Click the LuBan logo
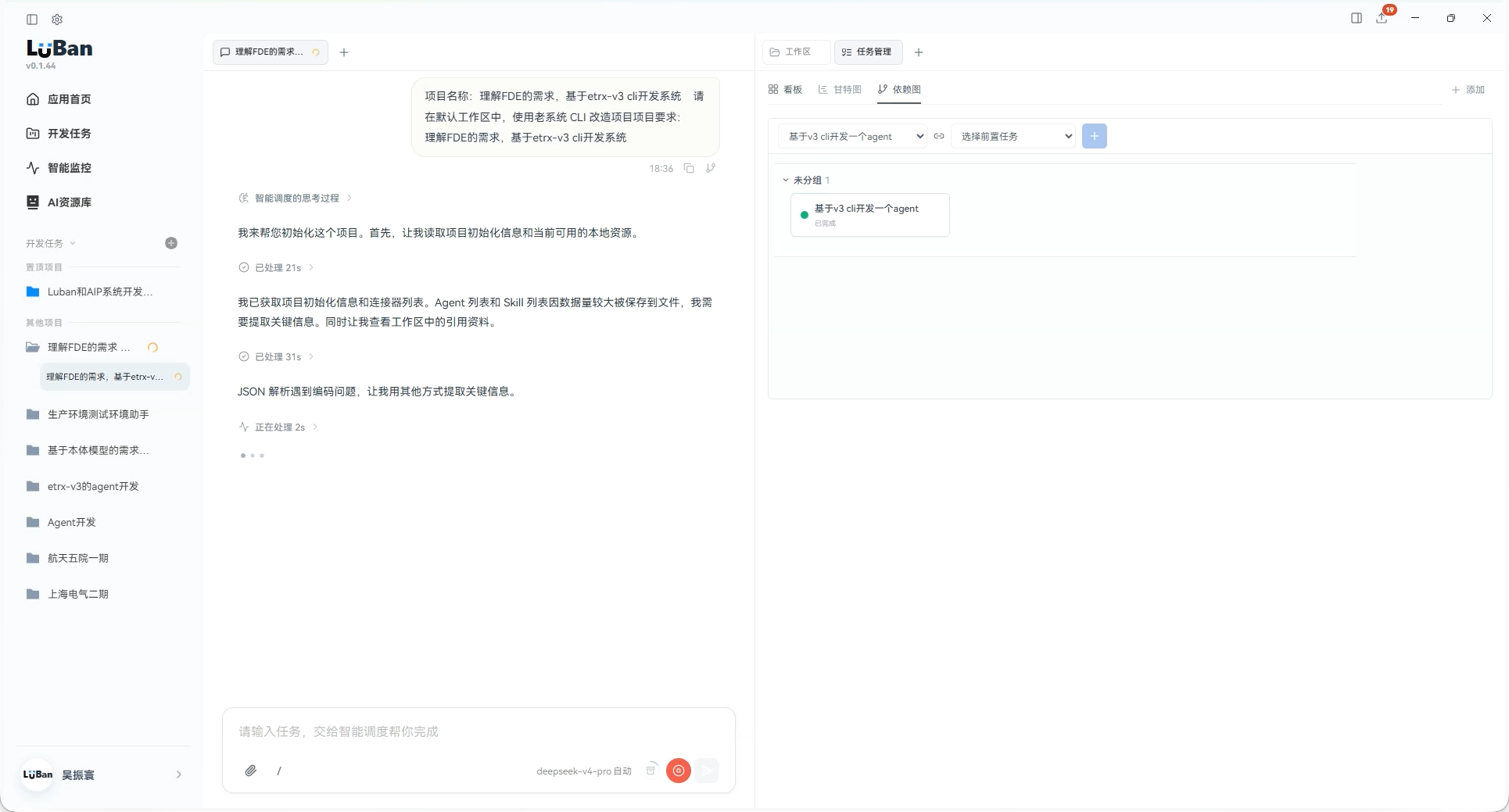 [59, 48]
